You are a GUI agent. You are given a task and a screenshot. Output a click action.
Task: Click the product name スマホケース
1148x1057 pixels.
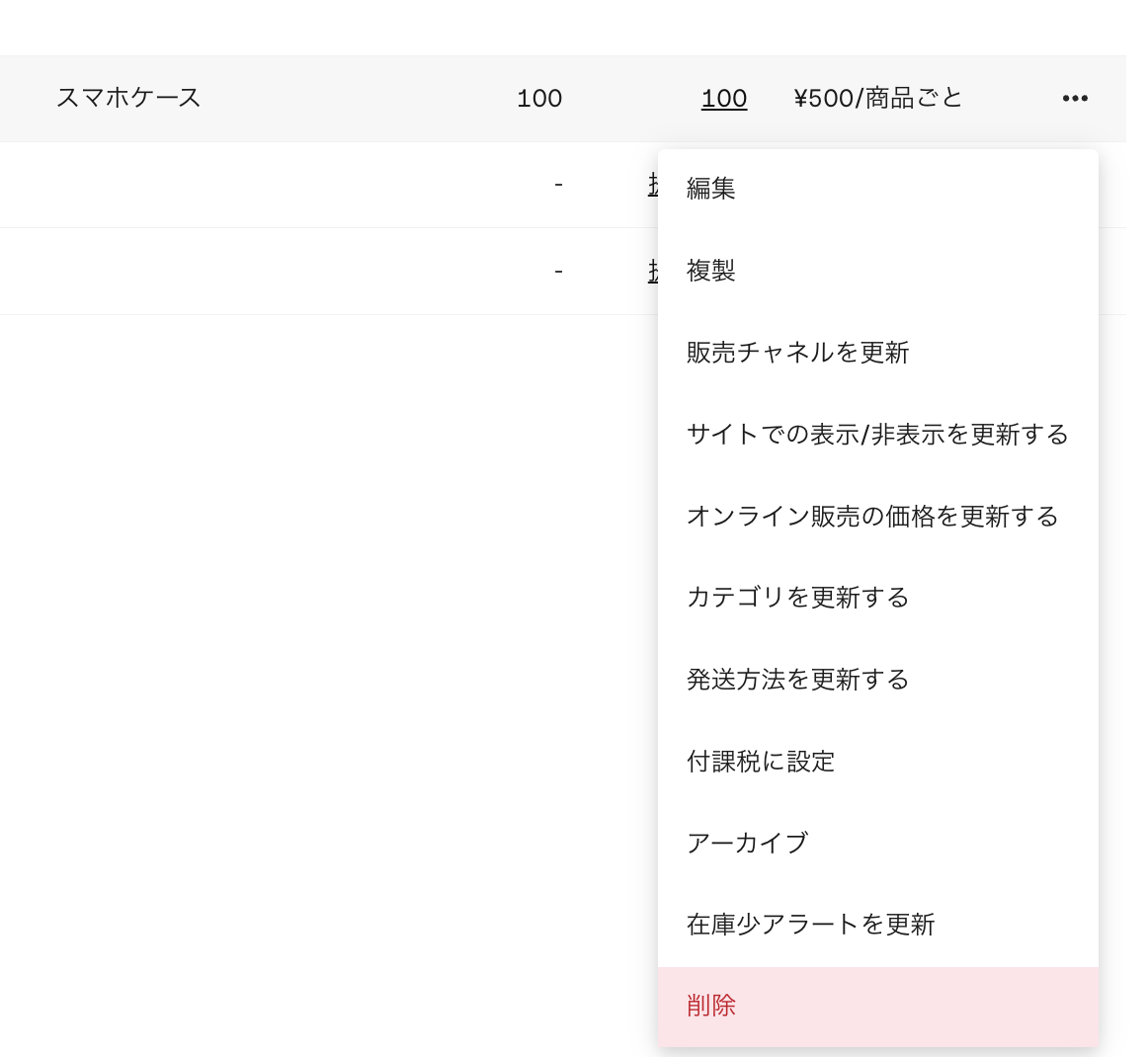[129, 99]
